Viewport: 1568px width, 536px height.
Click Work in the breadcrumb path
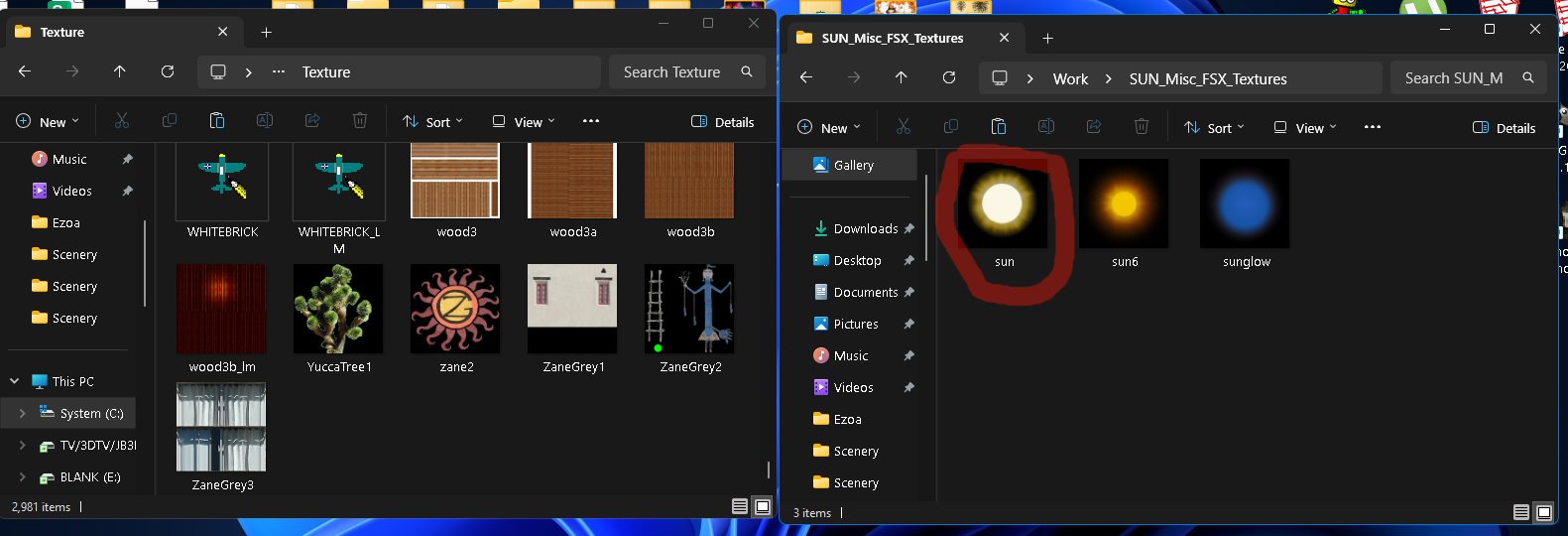click(x=1070, y=78)
